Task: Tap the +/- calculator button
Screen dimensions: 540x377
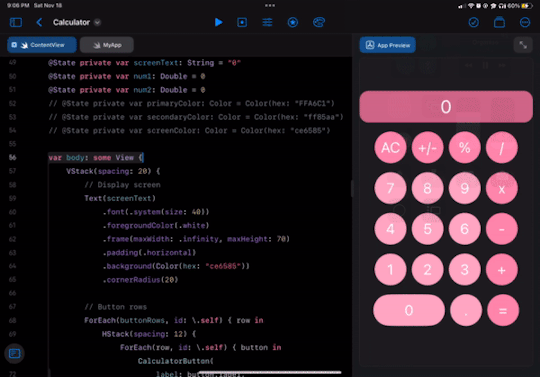Action: tap(427, 147)
